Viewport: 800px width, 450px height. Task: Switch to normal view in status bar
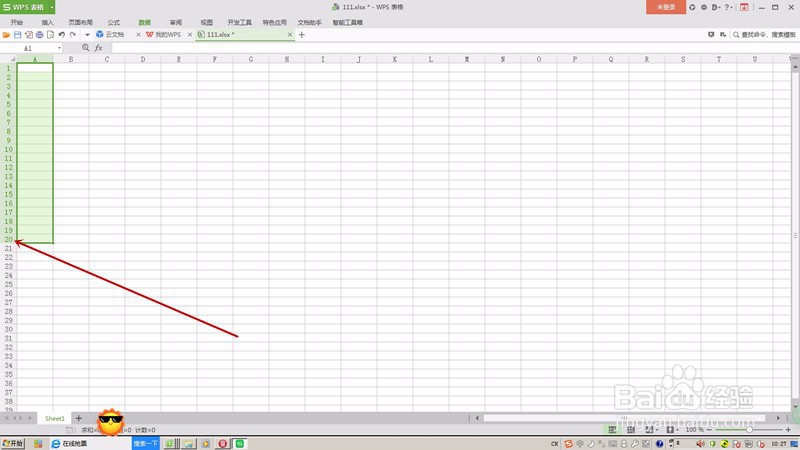pos(612,430)
